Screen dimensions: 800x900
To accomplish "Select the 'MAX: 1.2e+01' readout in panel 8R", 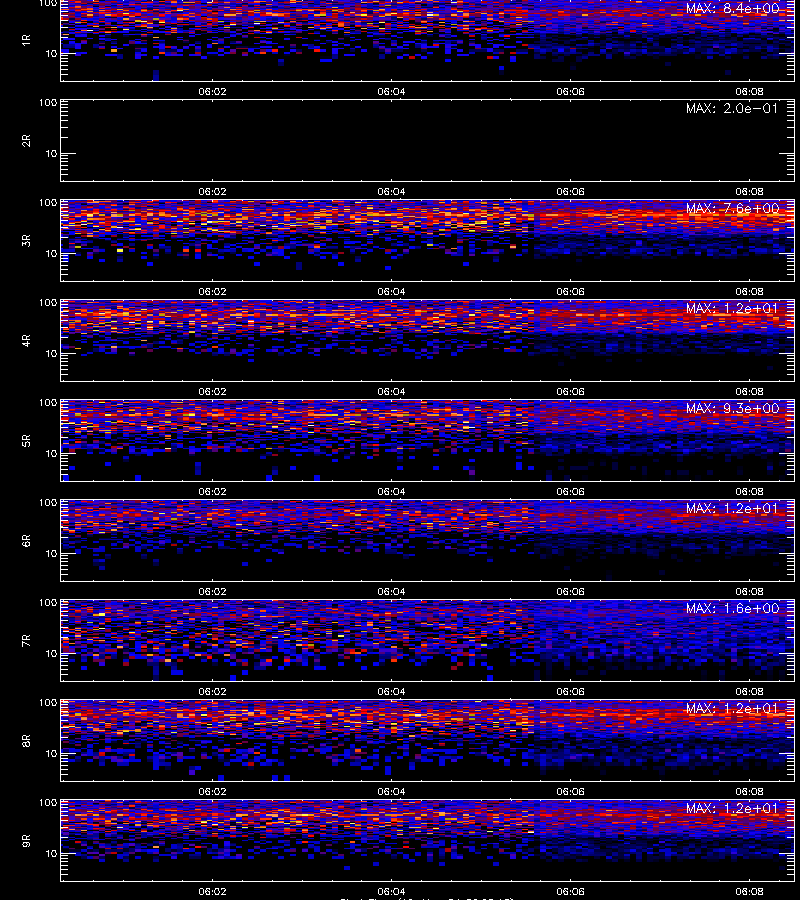I will pos(732,709).
